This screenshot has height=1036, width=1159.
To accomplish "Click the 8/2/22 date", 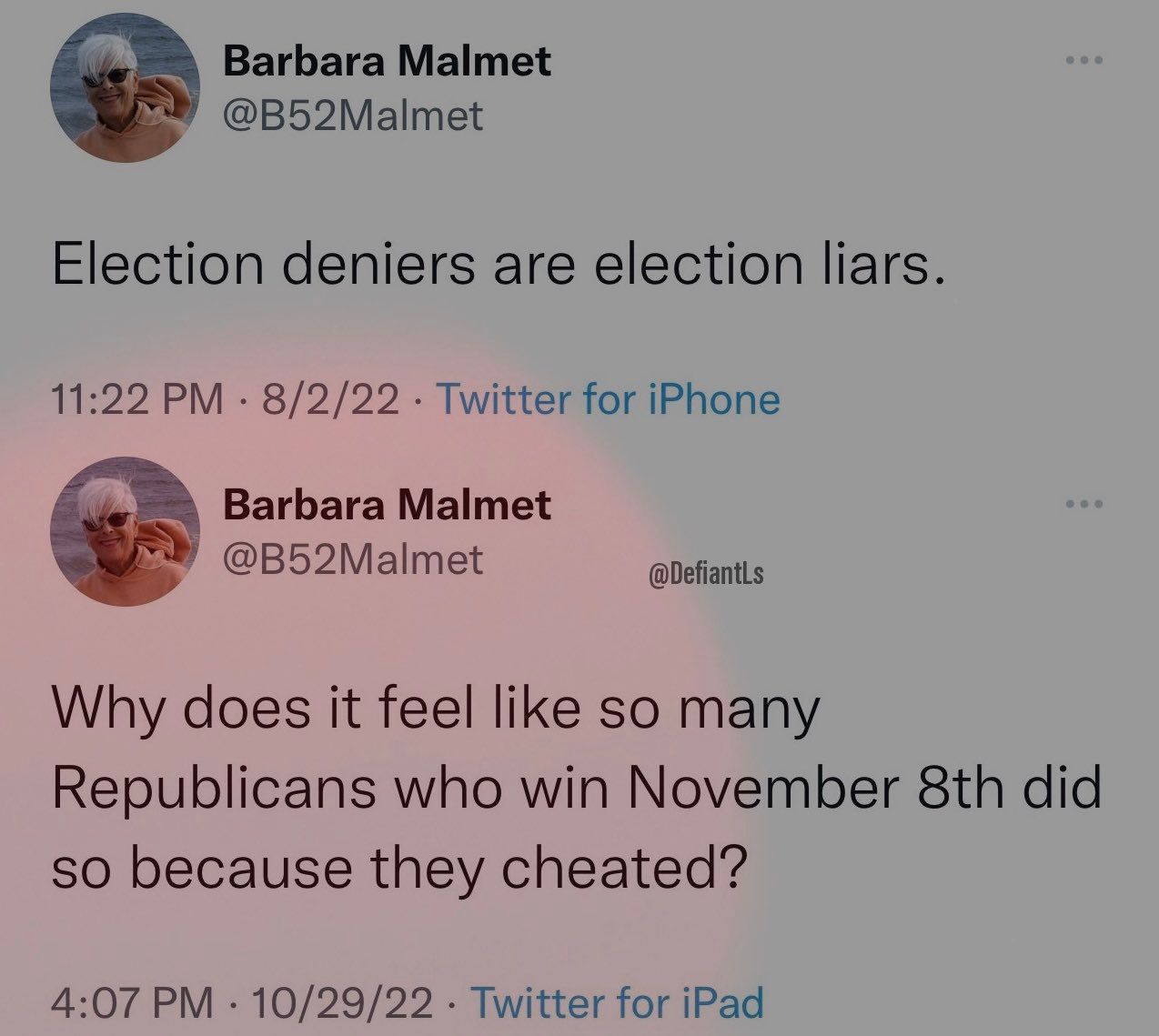I will (x=329, y=399).
